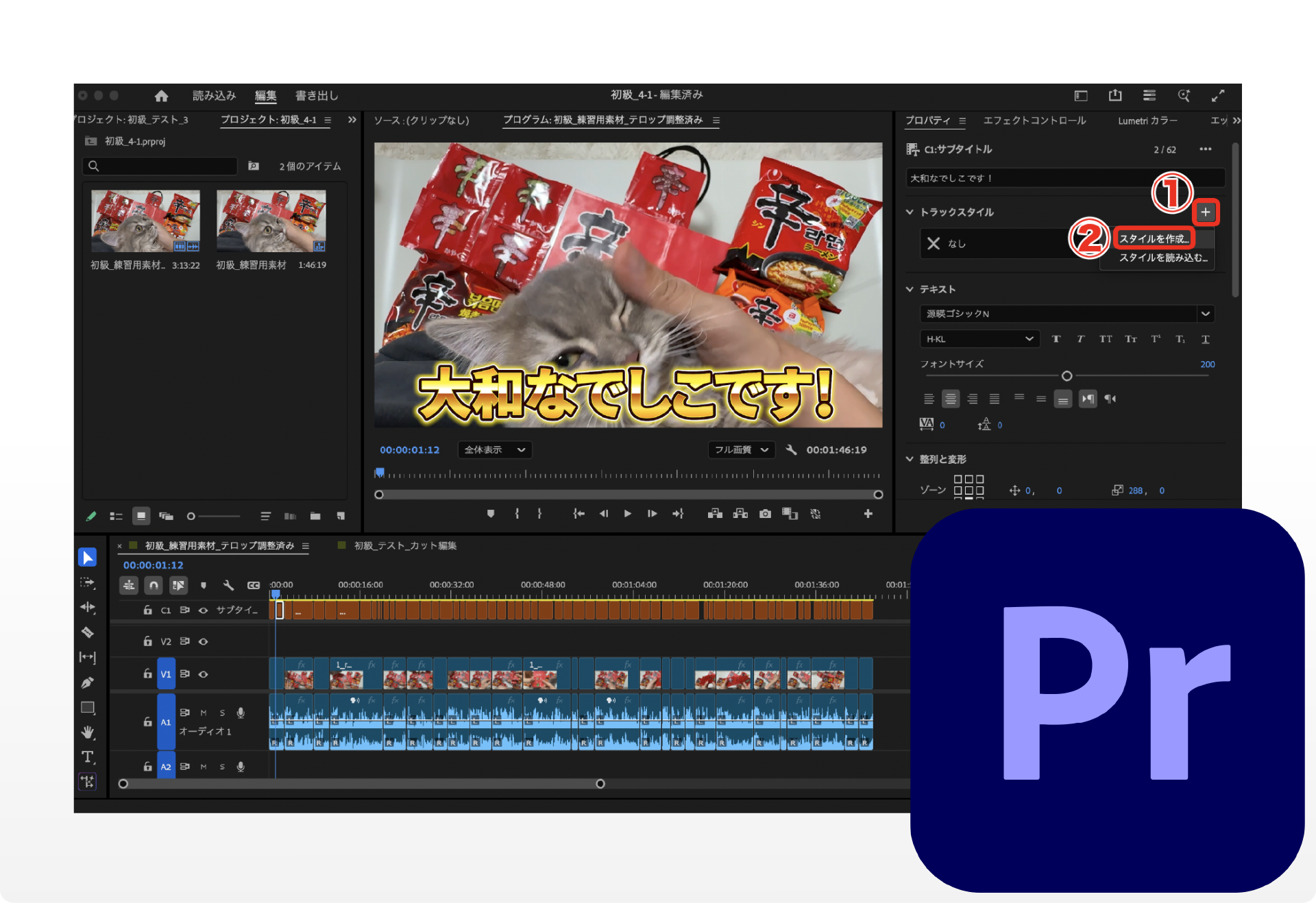Screen dimensions: 1316x903
Task: Switch project panel to icon view
Action: pyautogui.click(x=141, y=517)
